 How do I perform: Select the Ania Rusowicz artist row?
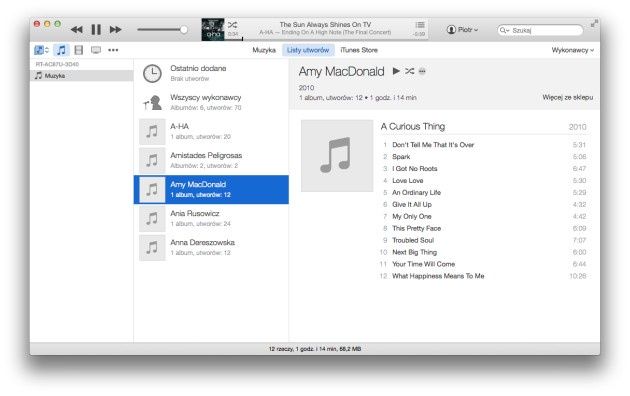(211, 218)
